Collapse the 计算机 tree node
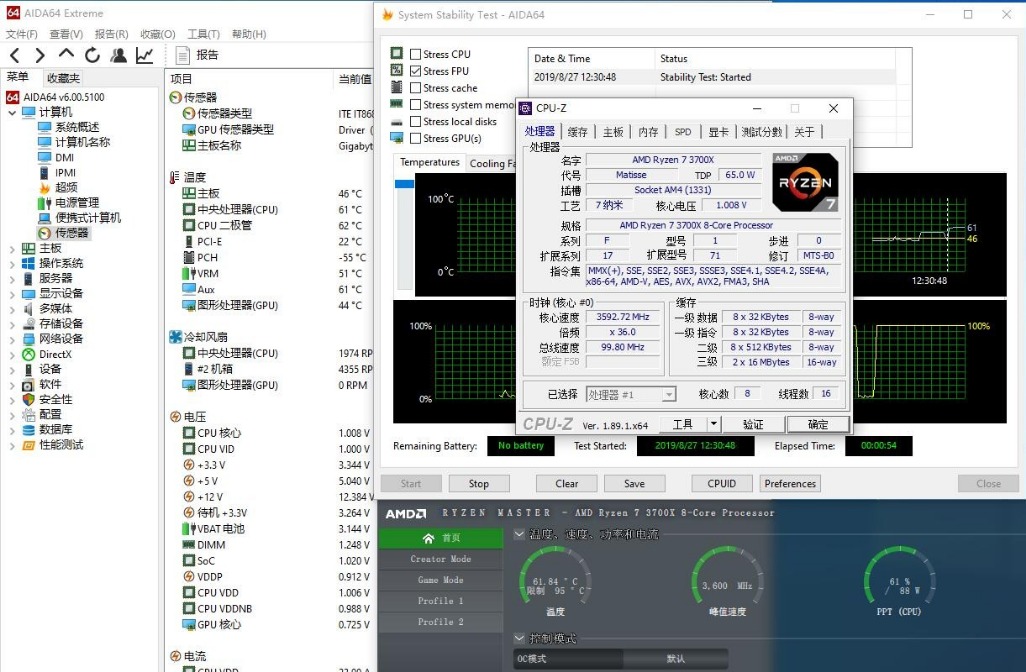 [12, 113]
